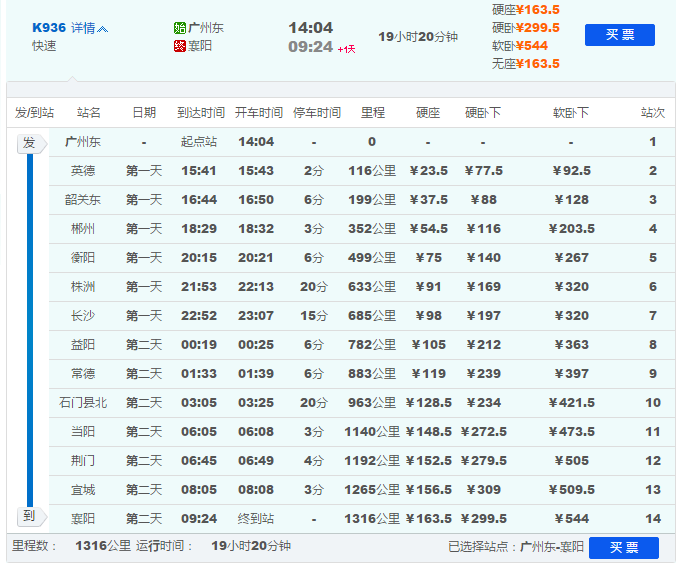Click the 19小时20分钟 duration in the header
This screenshot has height=564, width=698.
(418, 37)
